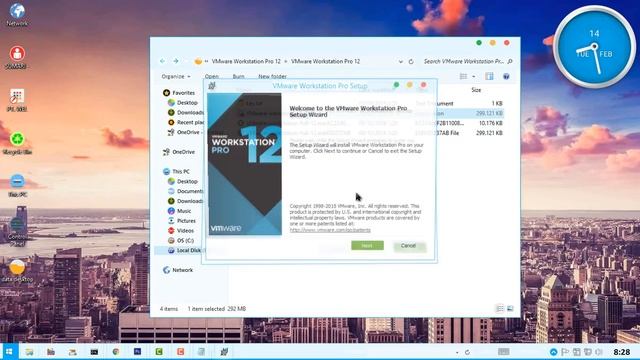Image resolution: width=640 pixels, height=360 pixels.
Task: Select Music under This PC
Action: tap(180, 211)
